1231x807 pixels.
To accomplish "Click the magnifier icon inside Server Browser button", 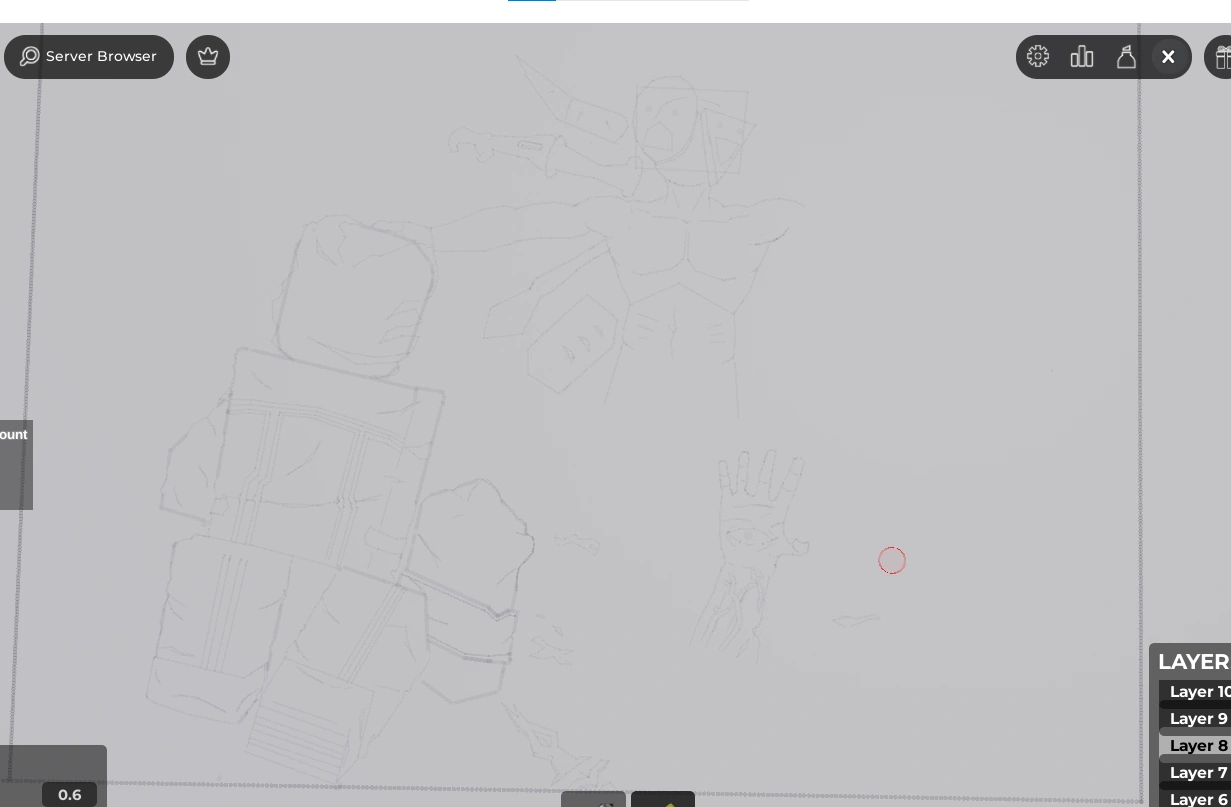I will pyautogui.click(x=30, y=56).
